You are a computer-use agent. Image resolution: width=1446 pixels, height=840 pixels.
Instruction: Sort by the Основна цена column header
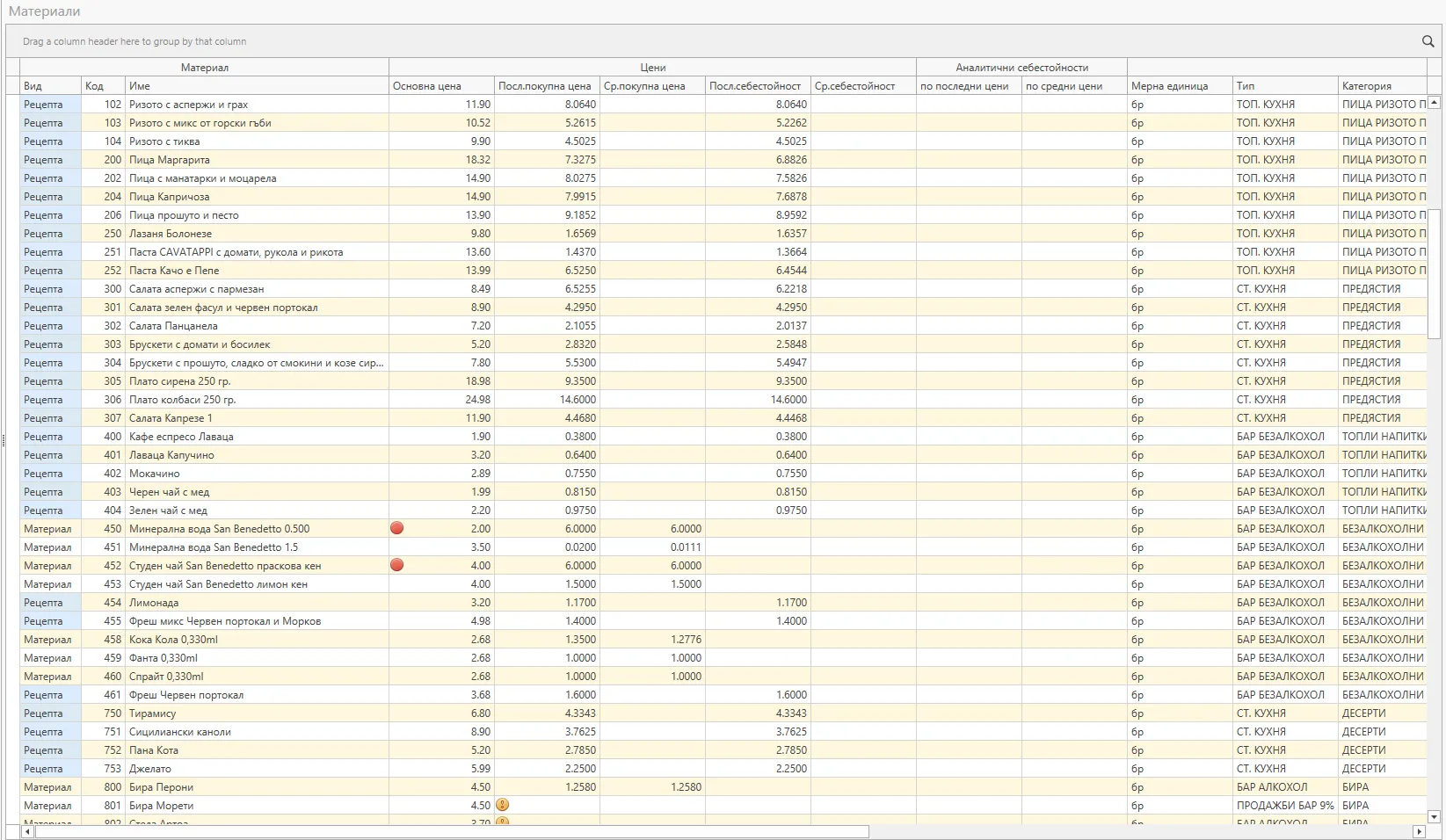pos(441,86)
